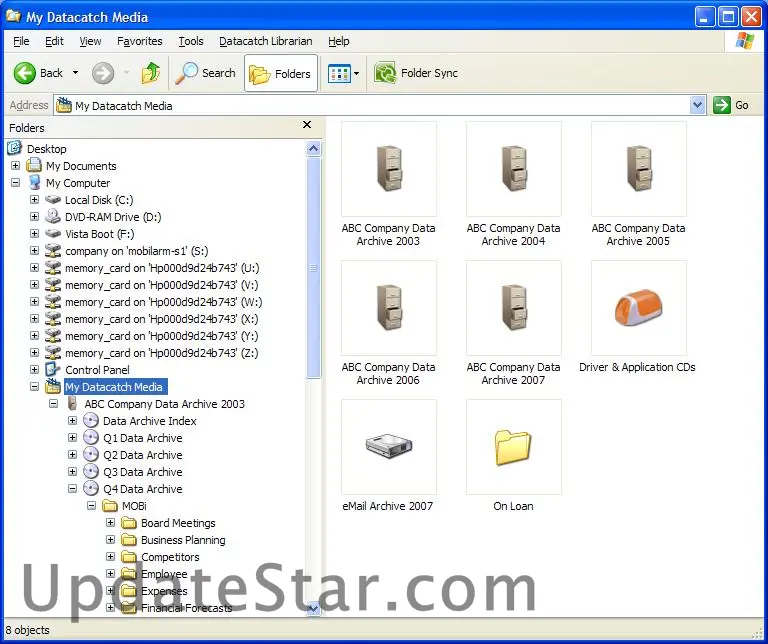768x644 pixels.
Task: Click the DVD-RAM Drive (D:) icon
Action: click(53, 216)
